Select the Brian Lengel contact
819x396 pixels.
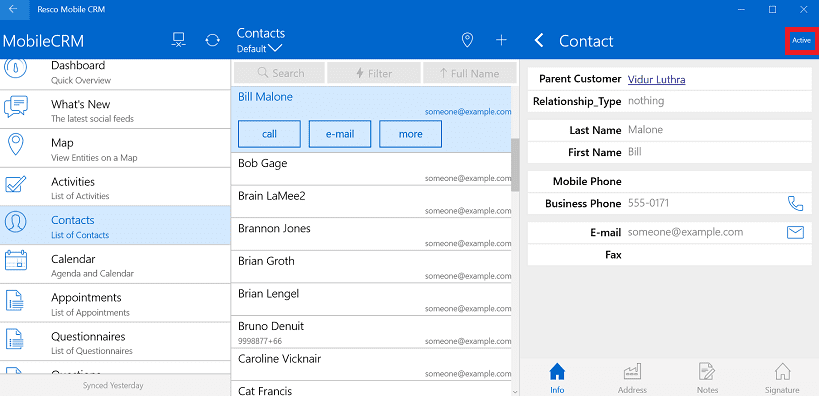[371, 299]
